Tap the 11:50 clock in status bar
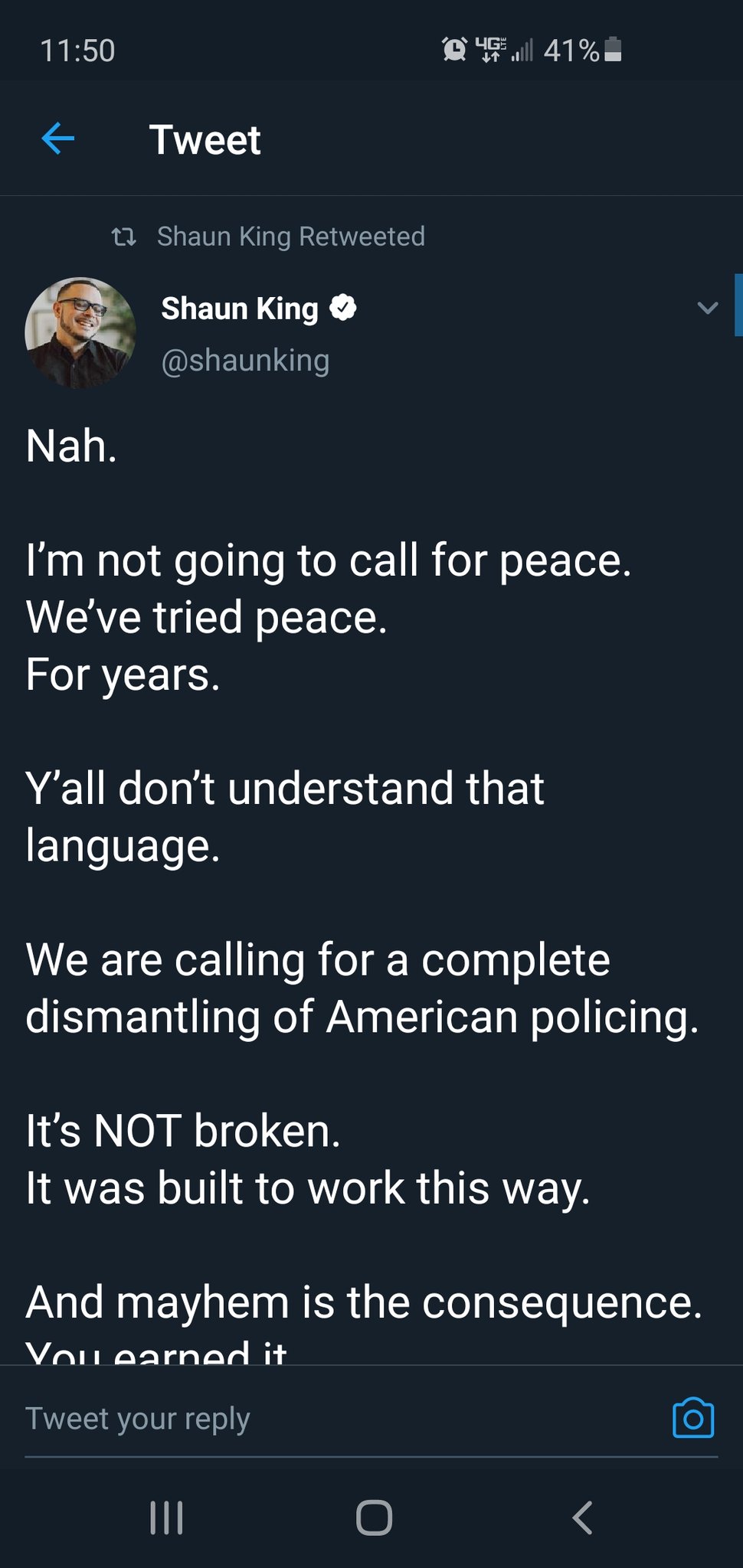This screenshot has width=743, height=1568. pos(77,51)
